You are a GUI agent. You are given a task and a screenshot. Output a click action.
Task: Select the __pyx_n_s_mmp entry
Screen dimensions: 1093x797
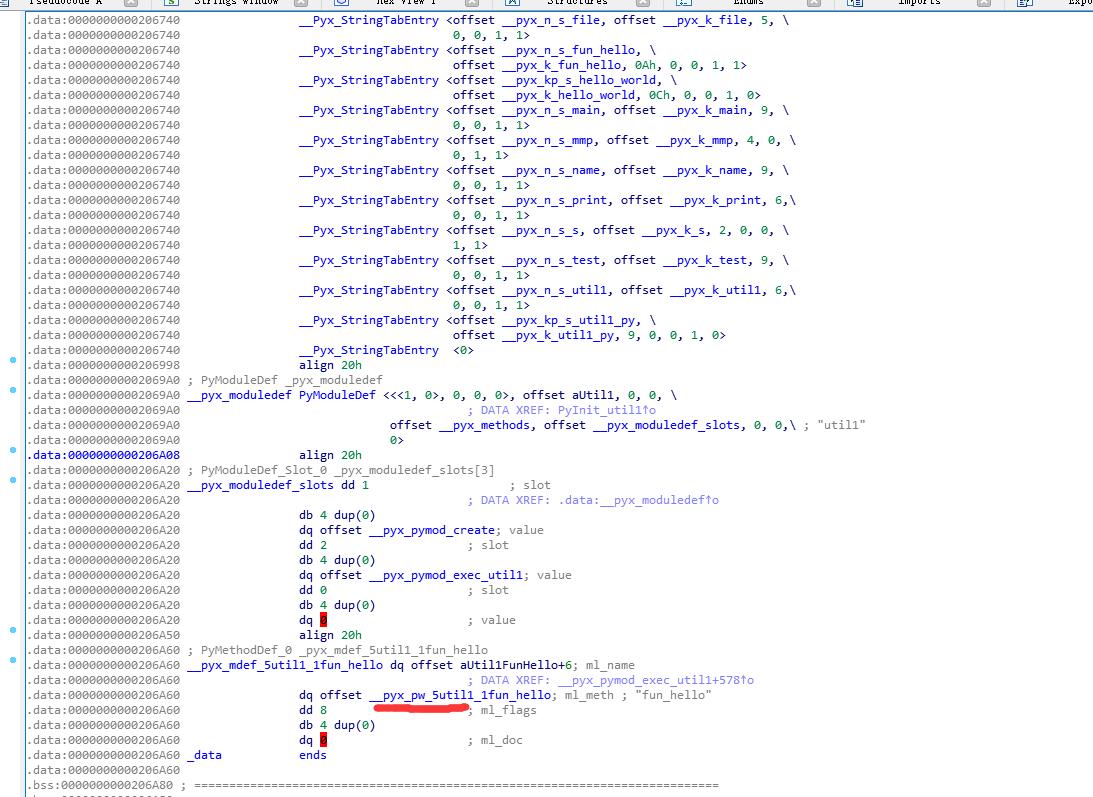547,140
